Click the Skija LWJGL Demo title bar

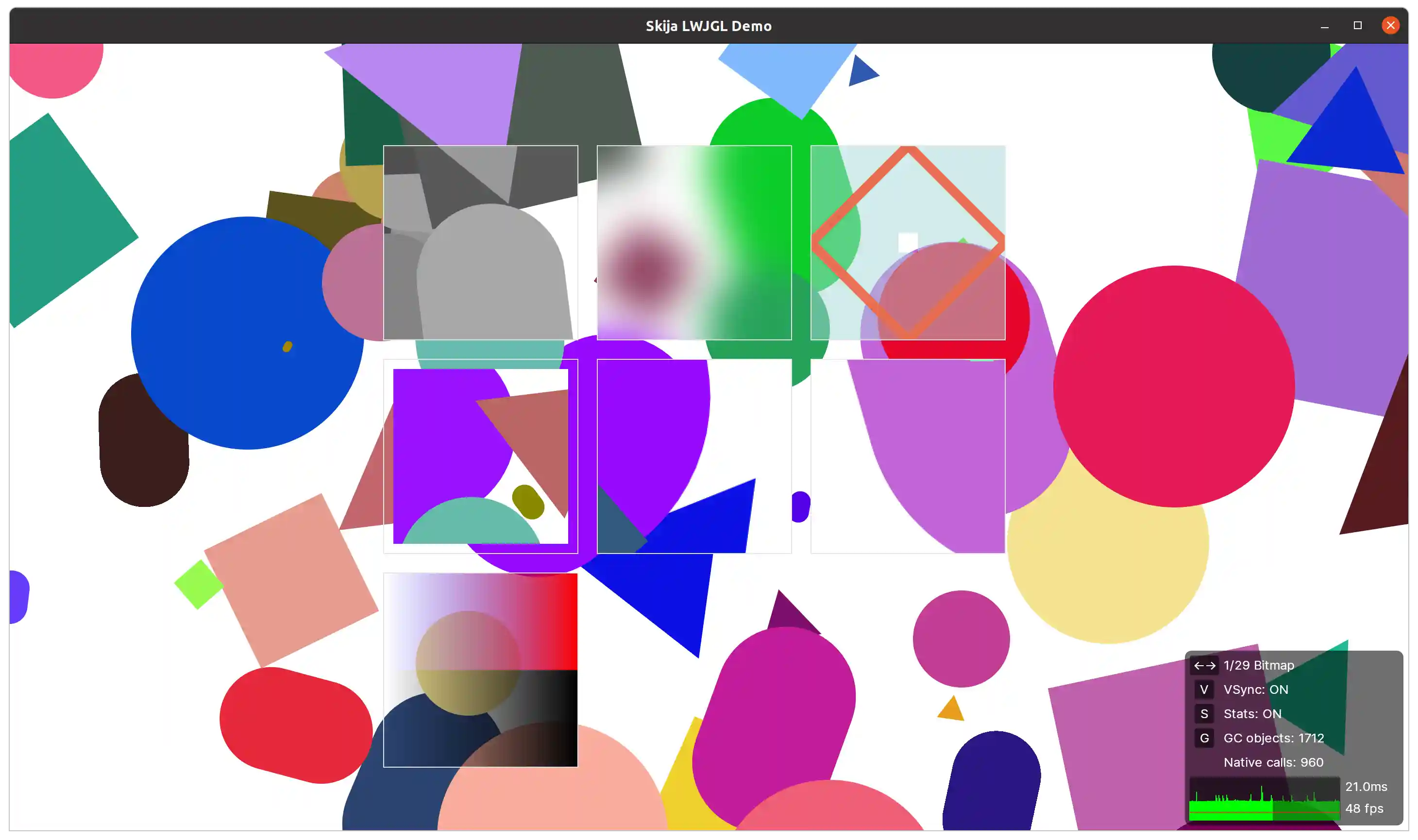click(x=708, y=26)
